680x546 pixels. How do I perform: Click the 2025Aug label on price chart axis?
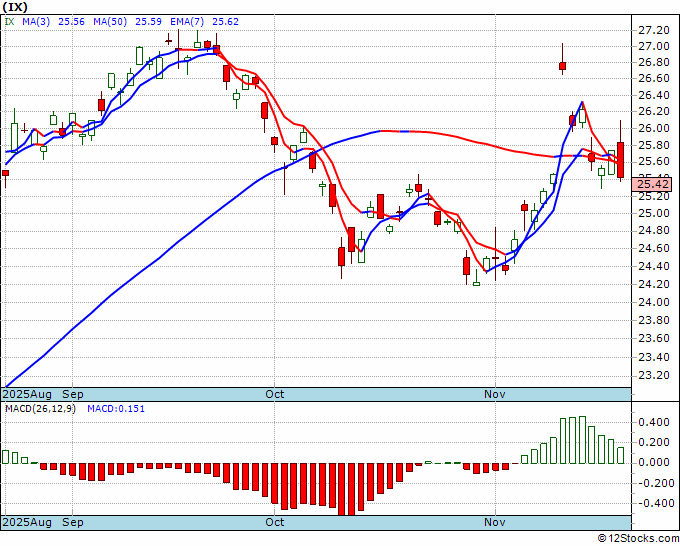click(x=27, y=394)
